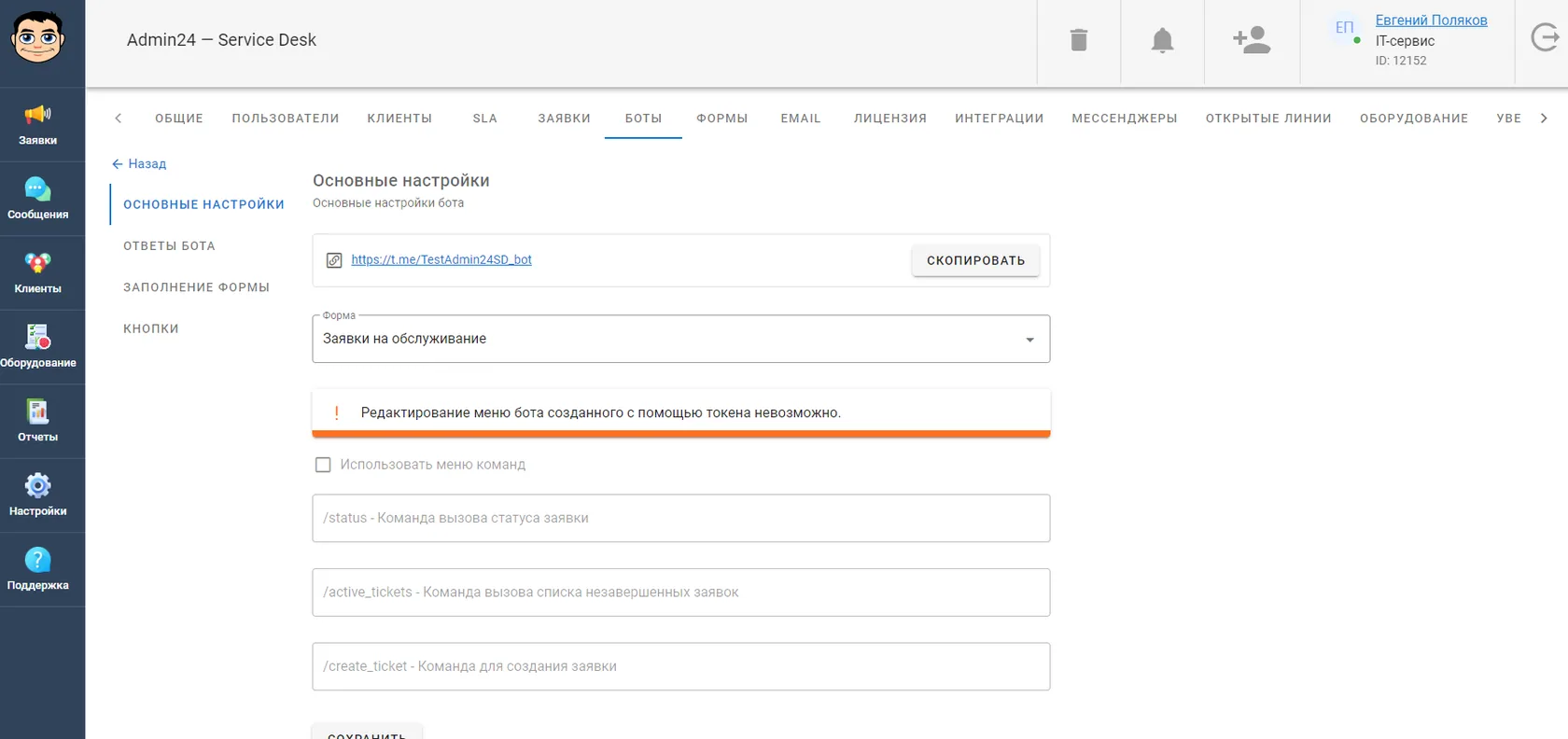Switch to the SLA tab
The height and width of the screenshot is (739, 1568).
pyautogui.click(x=485, y=119)
